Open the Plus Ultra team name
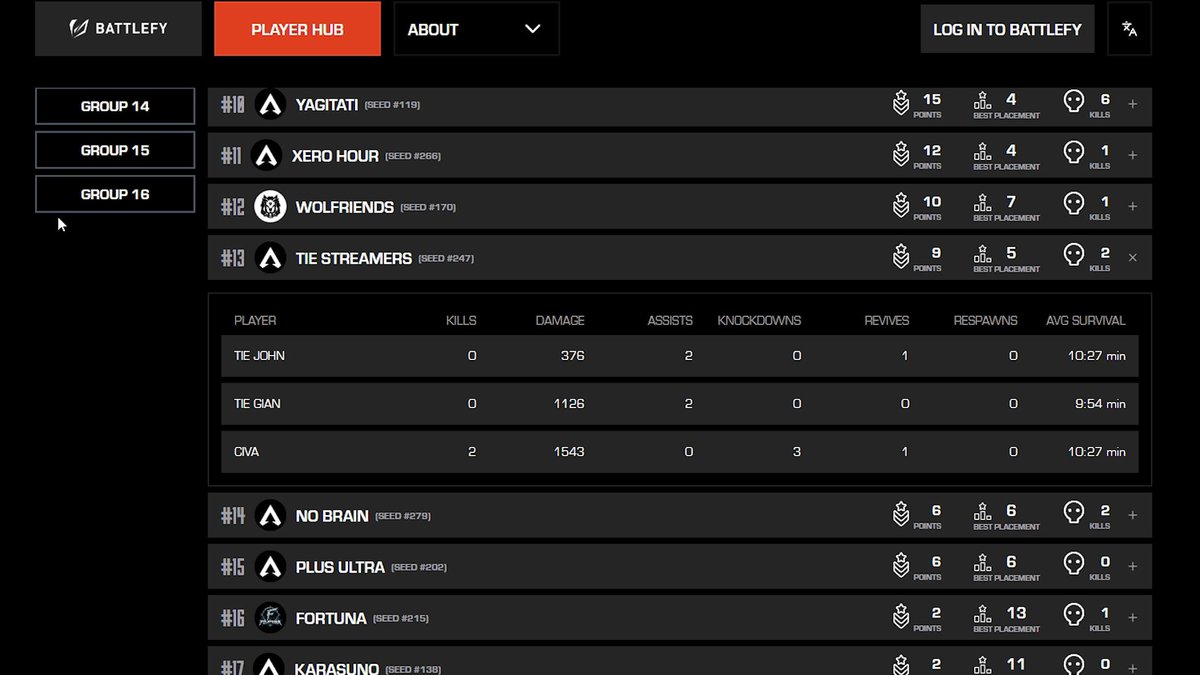 click(340, 567)
